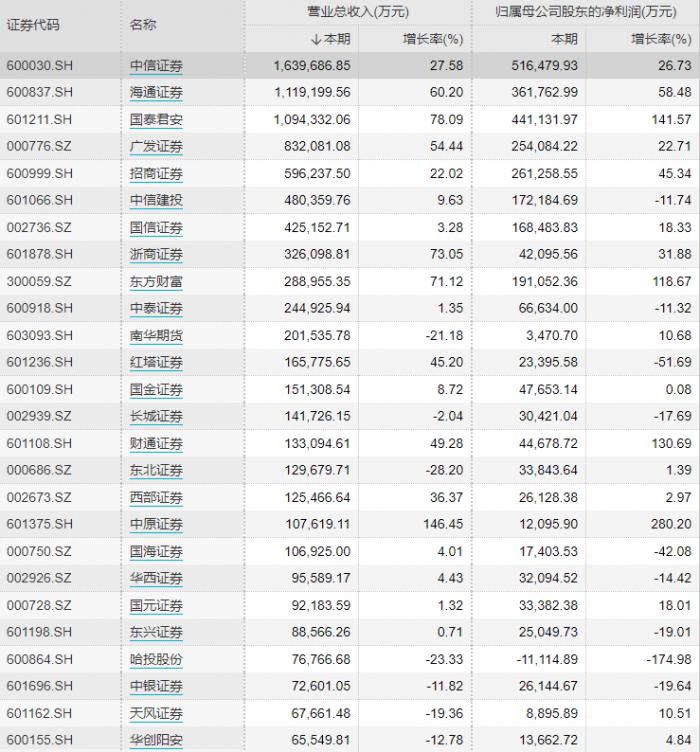Click net profit 本期 column header
Screen dimensions: 700x752
pos(564,39)
